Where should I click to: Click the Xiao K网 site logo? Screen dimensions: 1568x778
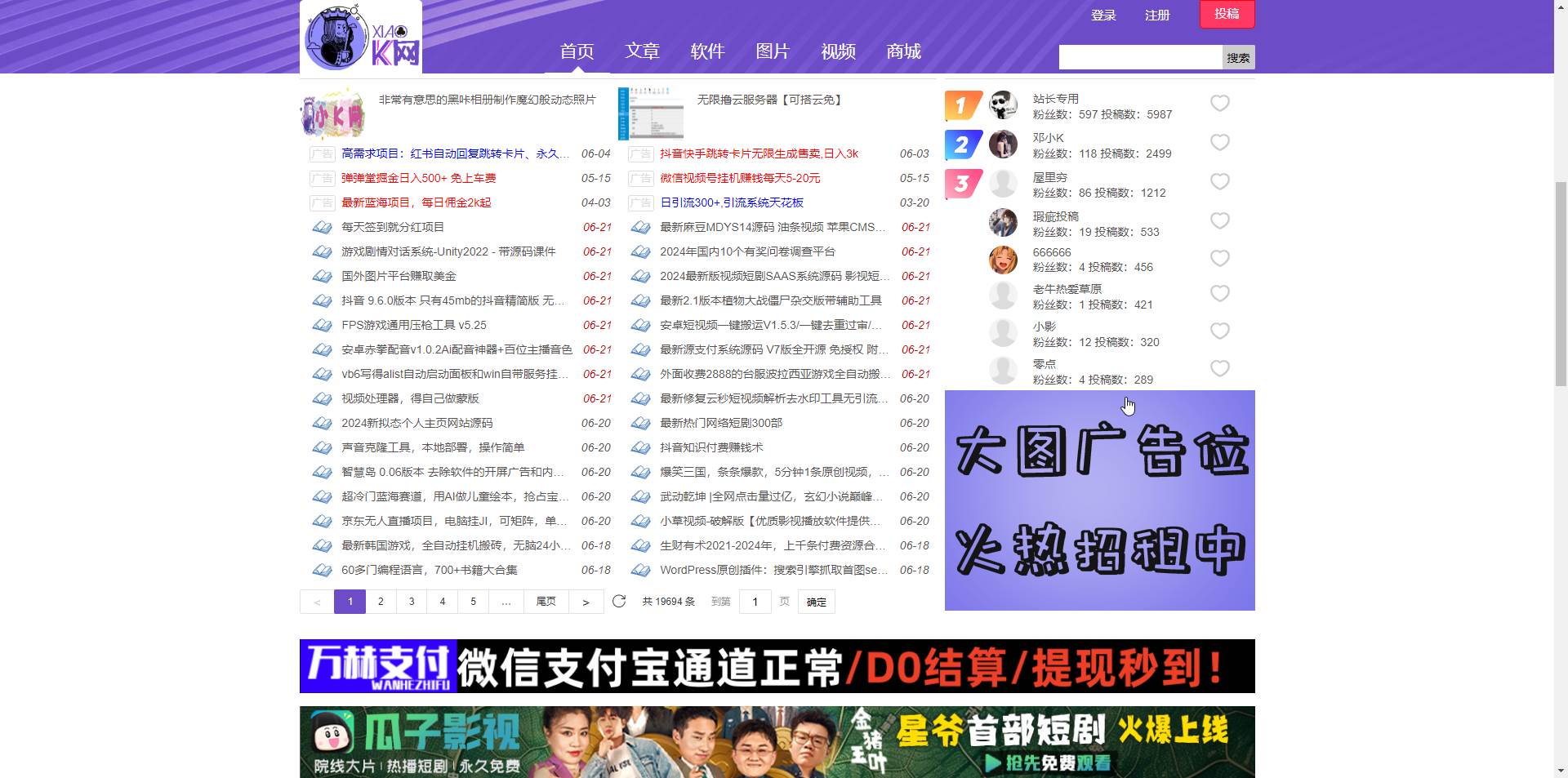click(361, 37)
